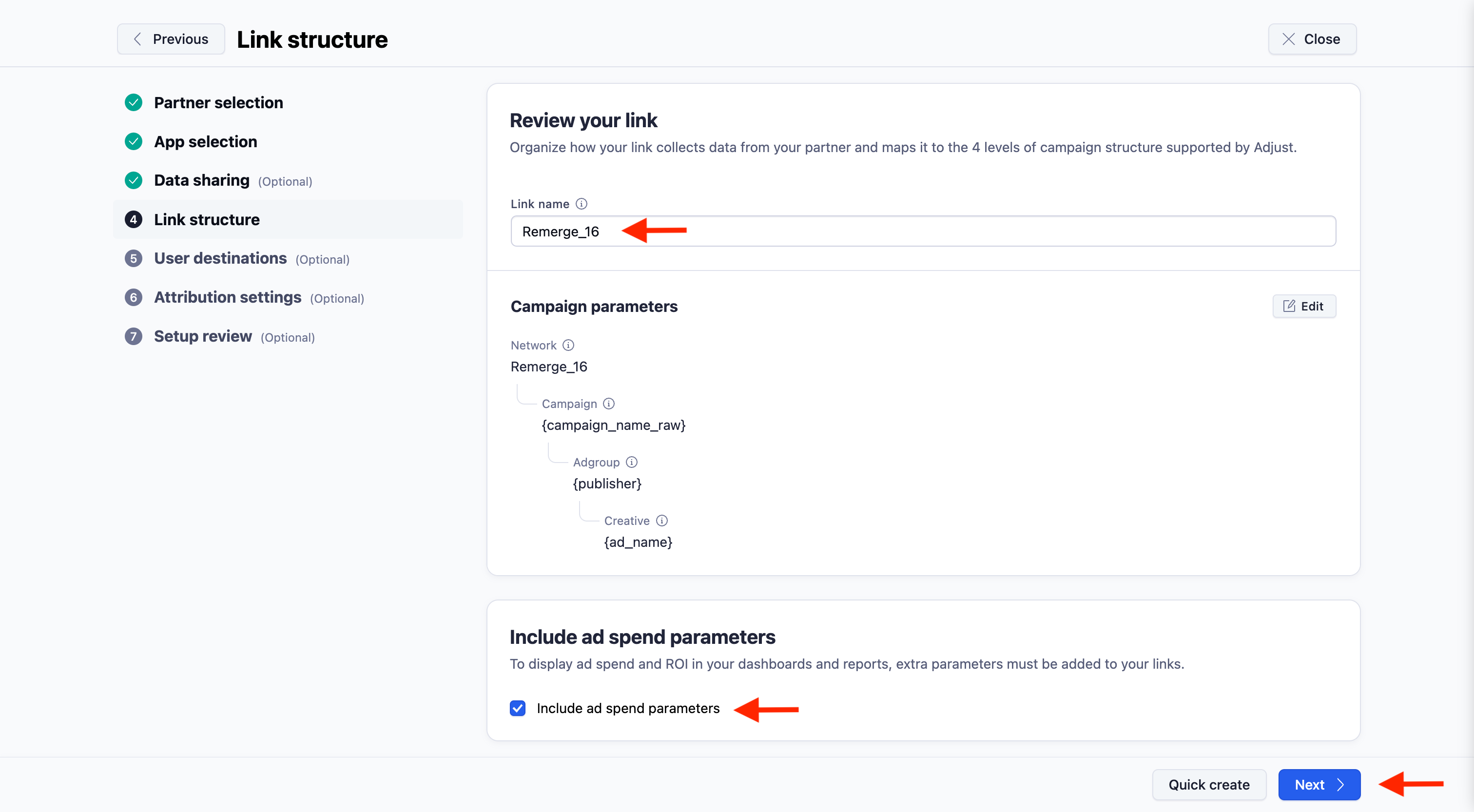The image size is (1474, 812).
Task: Click the Next button
Action: pos(1319,785)
